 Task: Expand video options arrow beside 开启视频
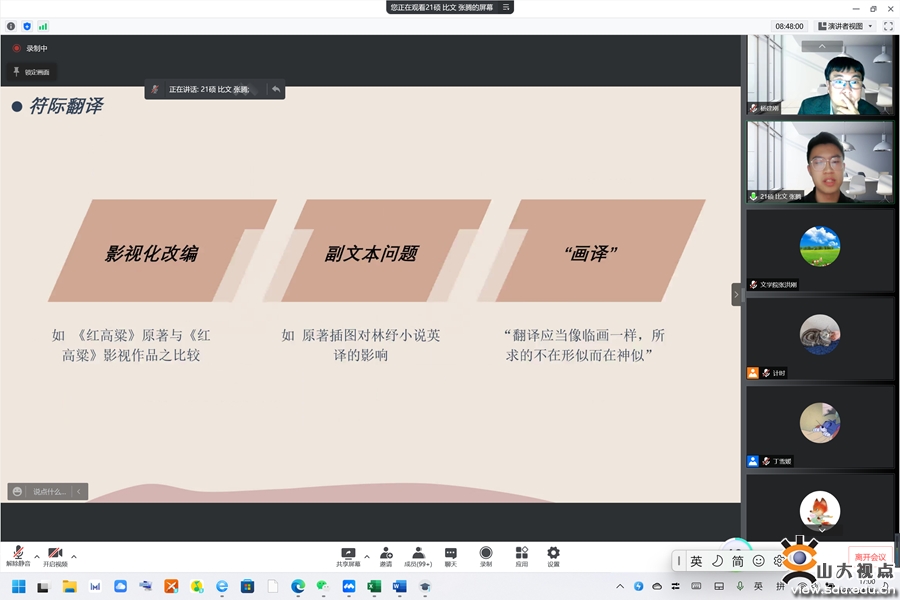click(74, 555)
